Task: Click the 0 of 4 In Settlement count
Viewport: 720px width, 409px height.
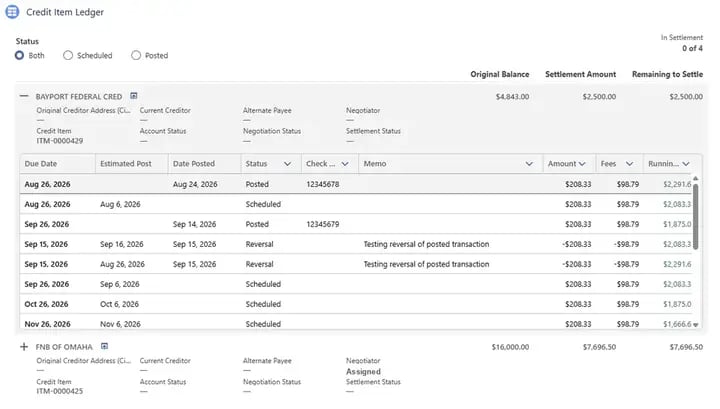Action: (x=692, y=48)
